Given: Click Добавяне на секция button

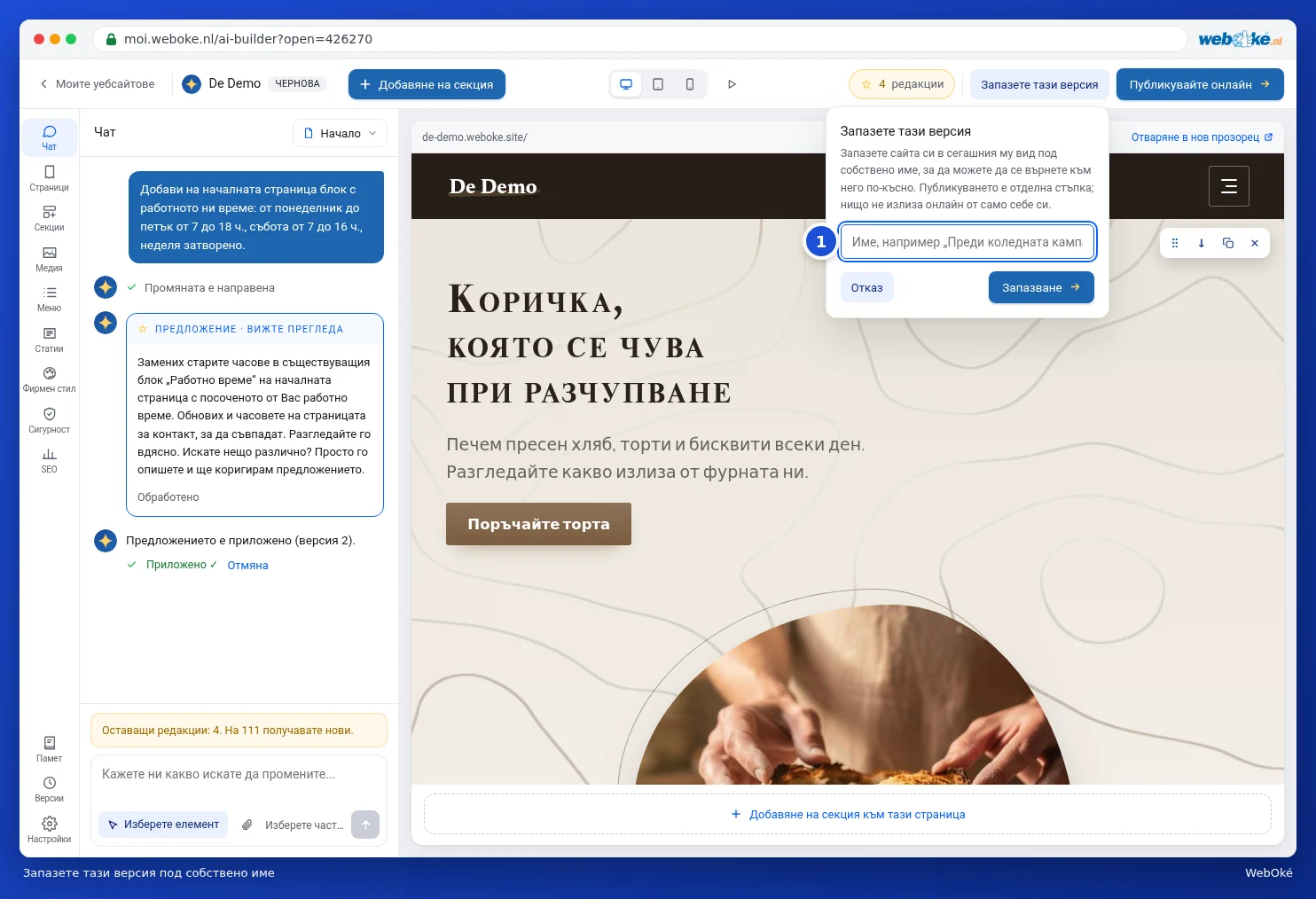Looking at the screenshot, I should pos(427,84).
